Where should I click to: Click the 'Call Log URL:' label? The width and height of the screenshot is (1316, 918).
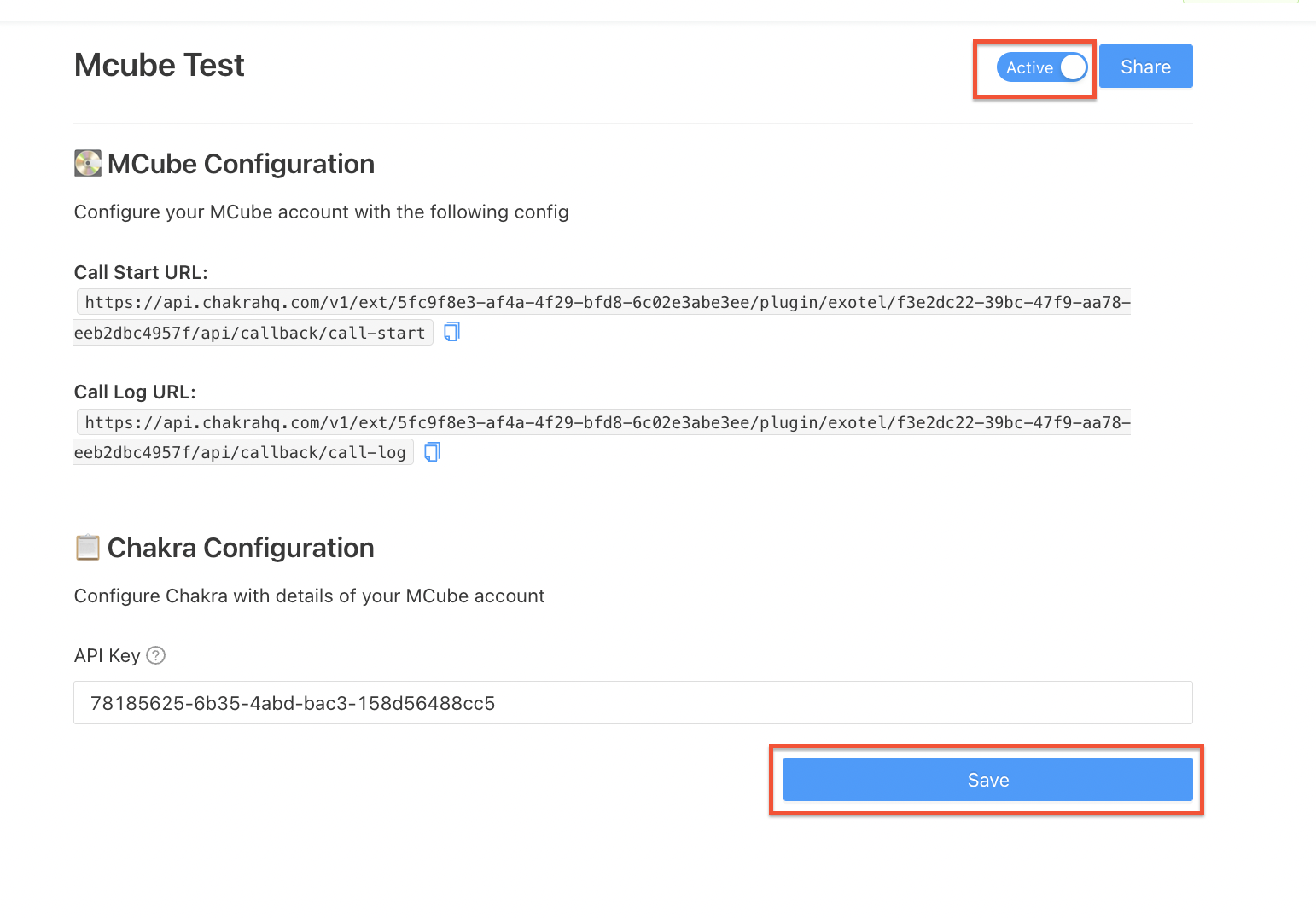click(135, 392)
